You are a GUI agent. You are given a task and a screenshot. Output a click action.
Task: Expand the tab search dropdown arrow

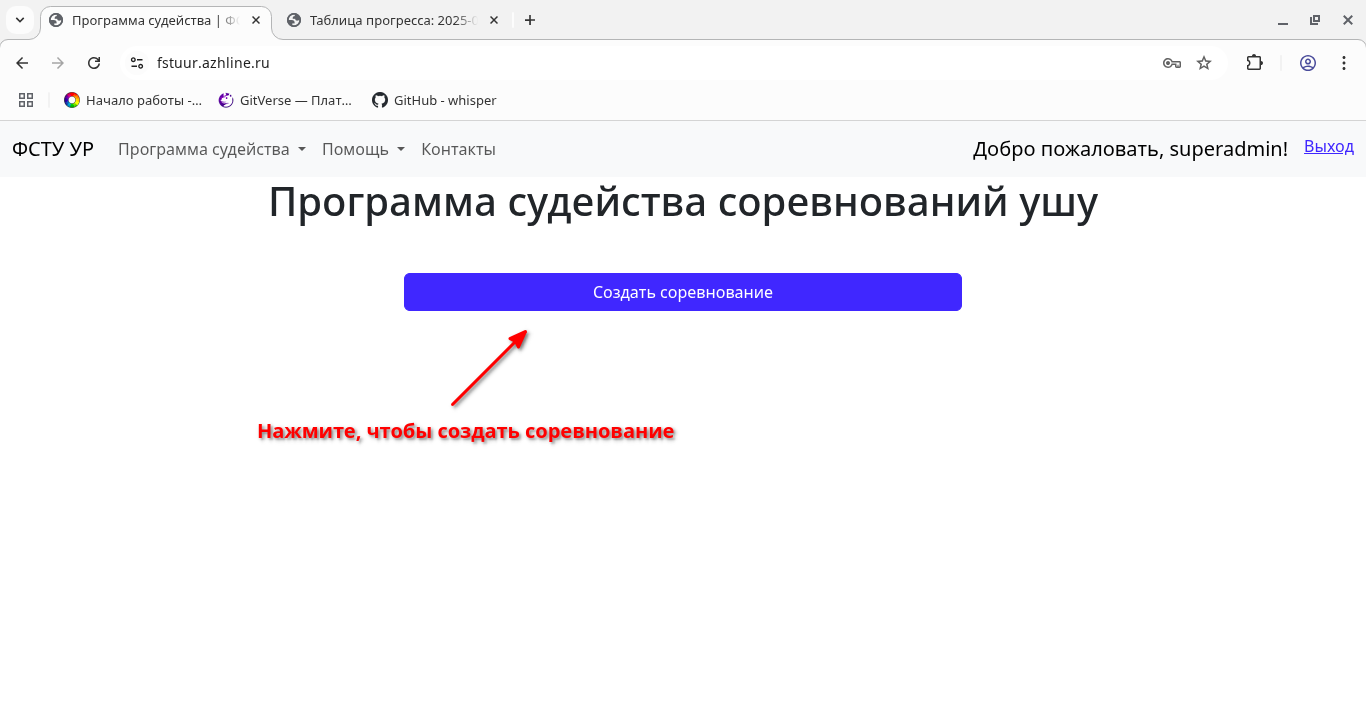pyautogui.click(x=19, y=20)
